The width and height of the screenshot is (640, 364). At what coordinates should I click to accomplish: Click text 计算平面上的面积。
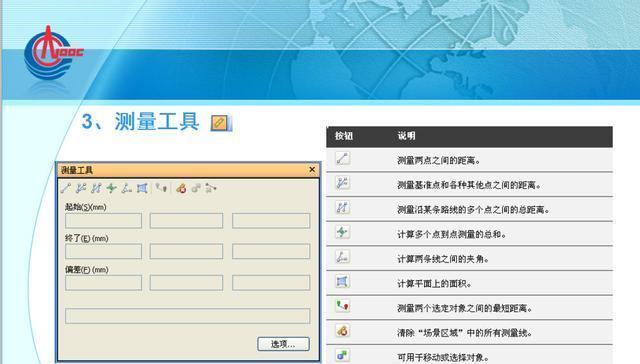[x=434, y=284]
